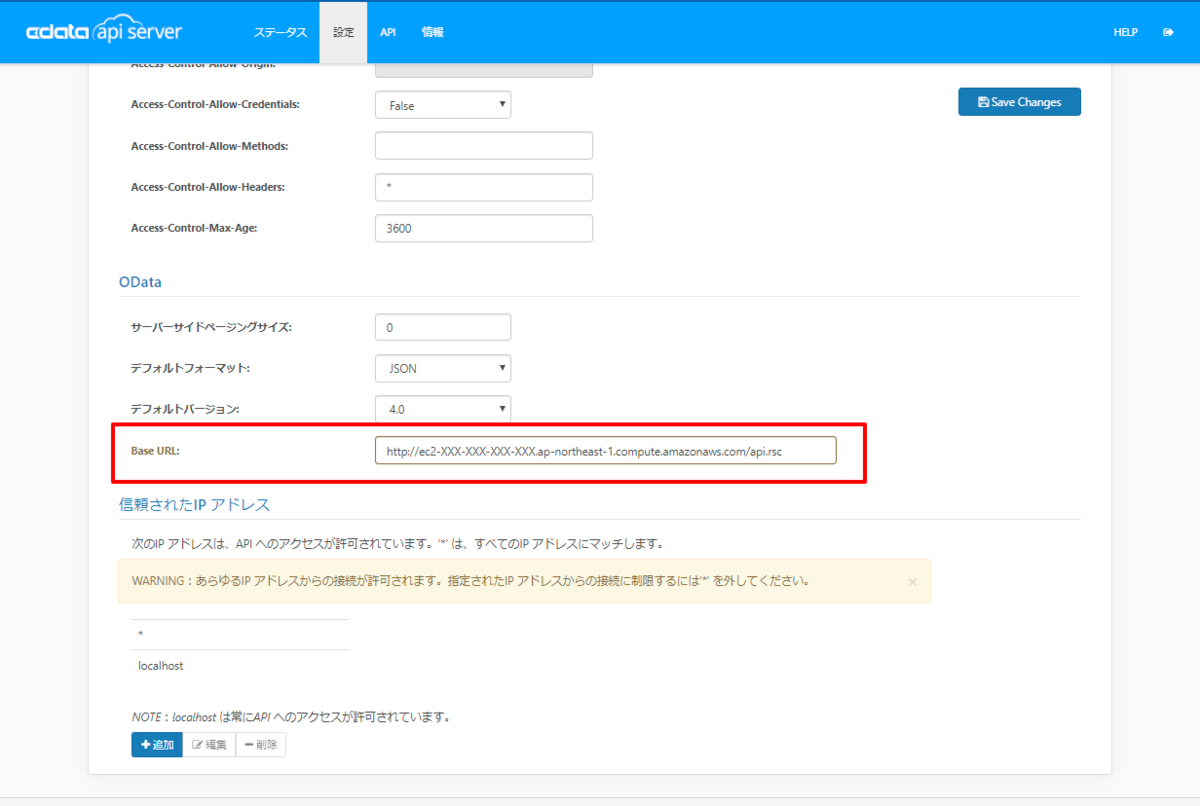Click the logout icon in header

(x=1168, y=32)
